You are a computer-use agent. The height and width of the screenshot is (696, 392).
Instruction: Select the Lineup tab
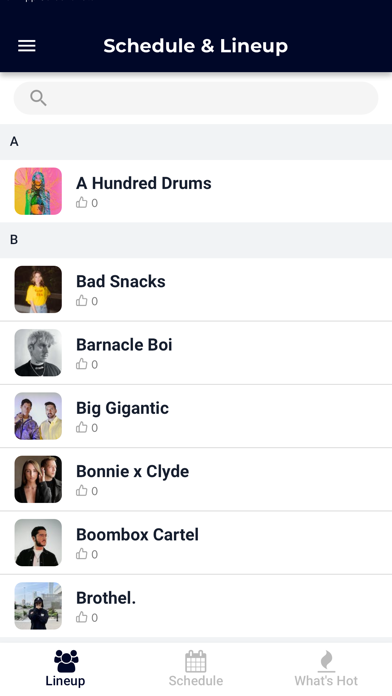[65, 668]
